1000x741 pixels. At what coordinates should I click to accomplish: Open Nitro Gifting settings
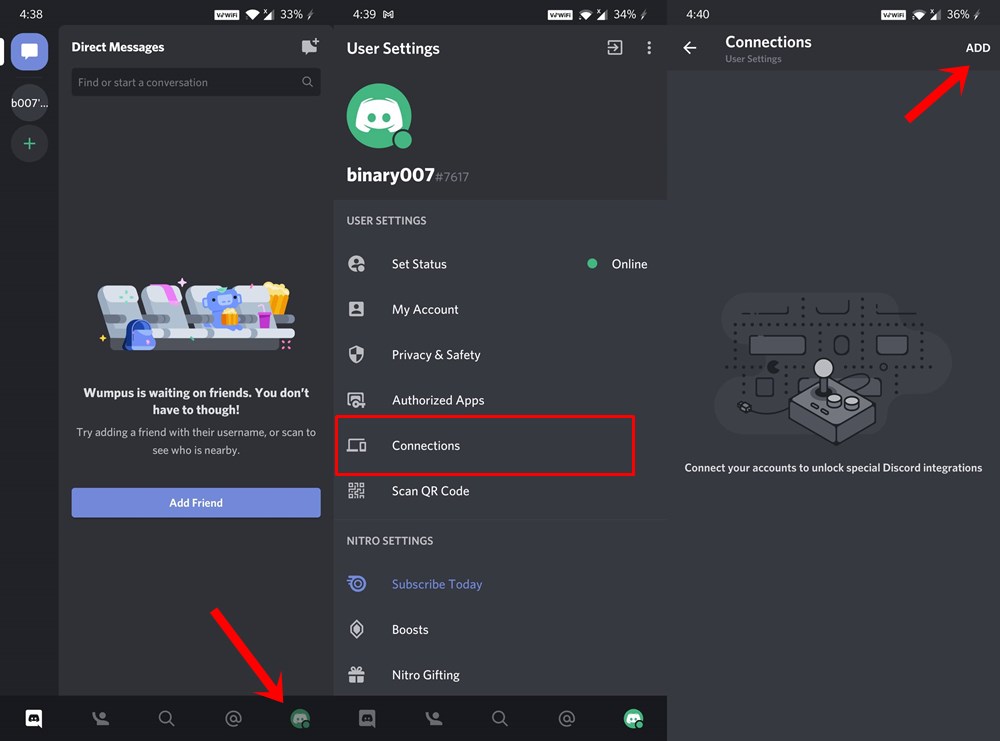[x=500, y=675]
